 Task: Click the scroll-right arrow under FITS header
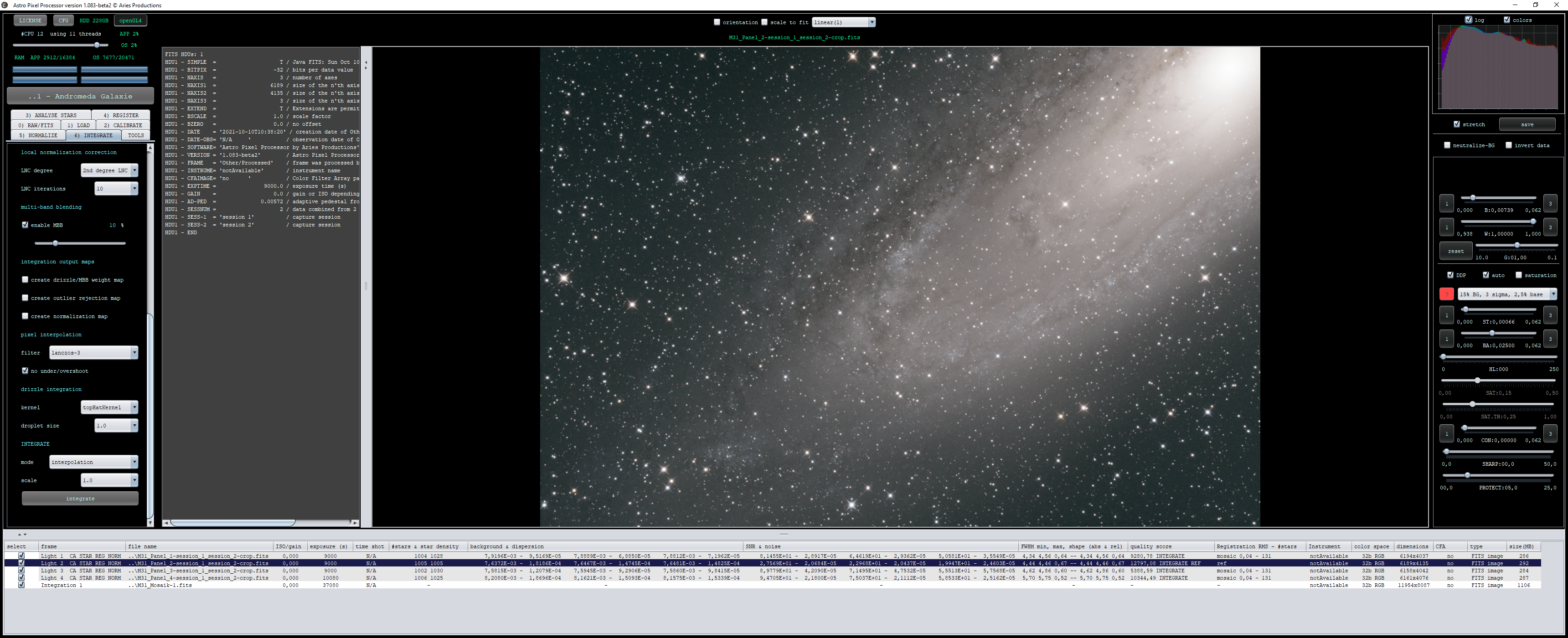click(355, 523)
